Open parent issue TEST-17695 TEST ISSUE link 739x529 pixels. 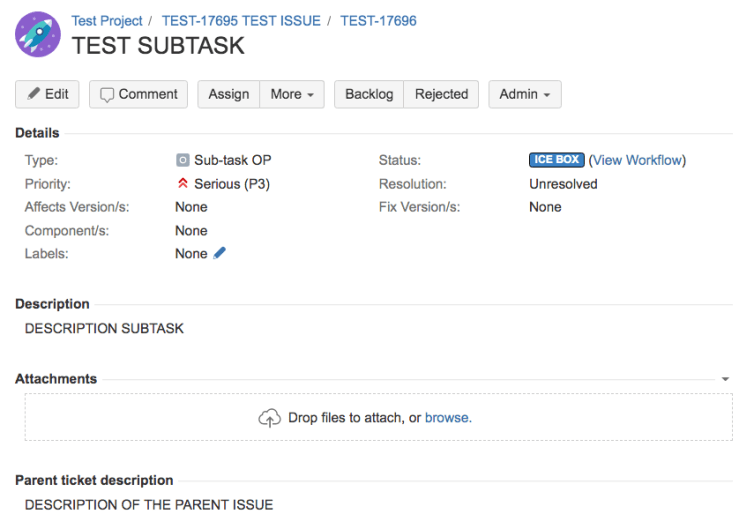click(241, 20)
